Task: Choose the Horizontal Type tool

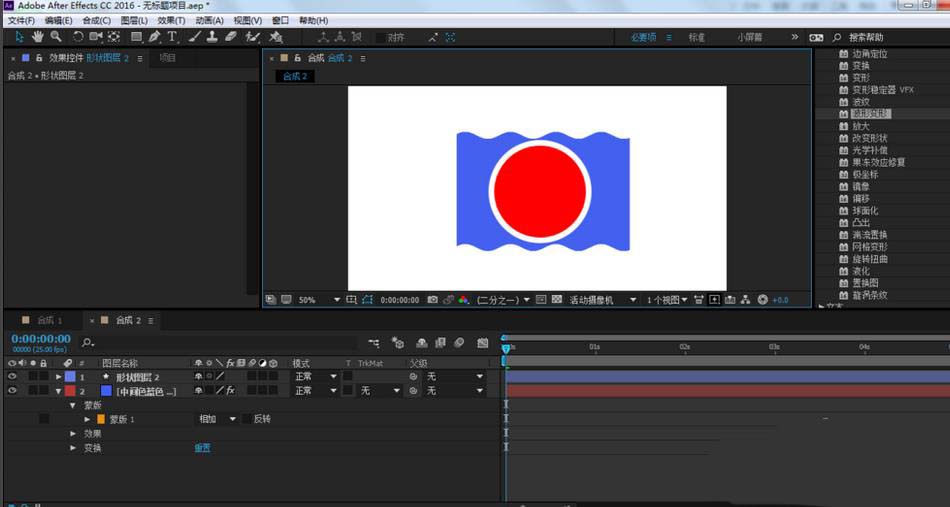Action: pos(172,37)
